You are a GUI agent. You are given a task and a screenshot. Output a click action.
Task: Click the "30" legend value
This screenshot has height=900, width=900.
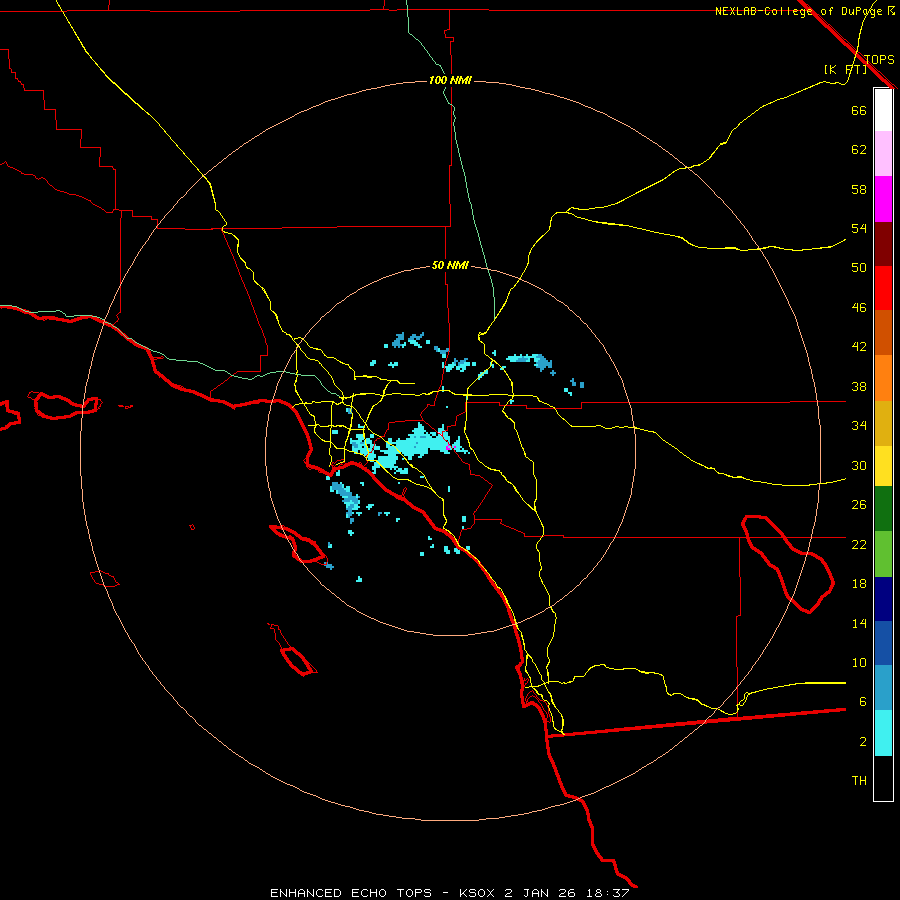pos(859,465)
